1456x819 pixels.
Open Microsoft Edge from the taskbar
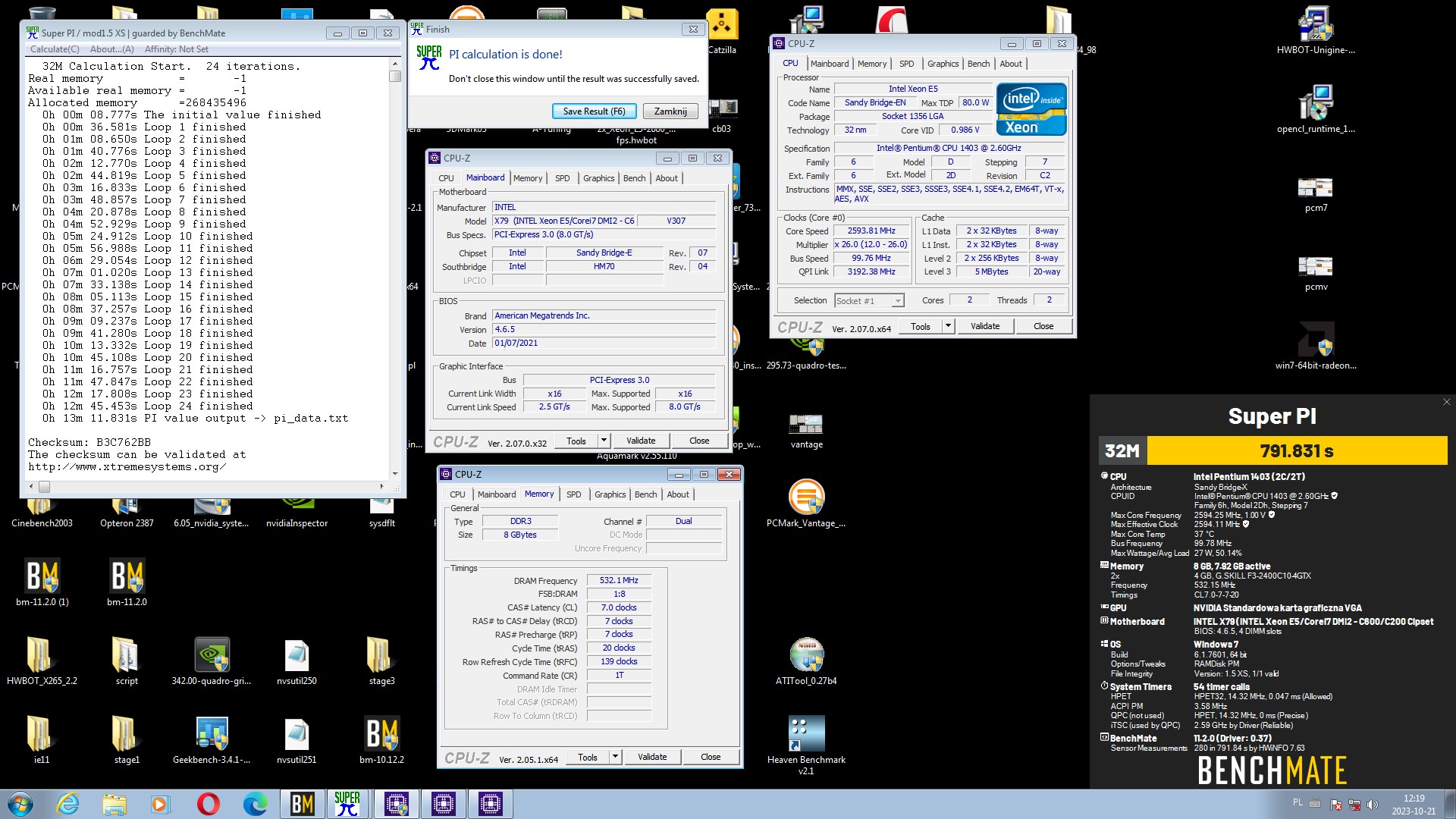tap(255, 804)
